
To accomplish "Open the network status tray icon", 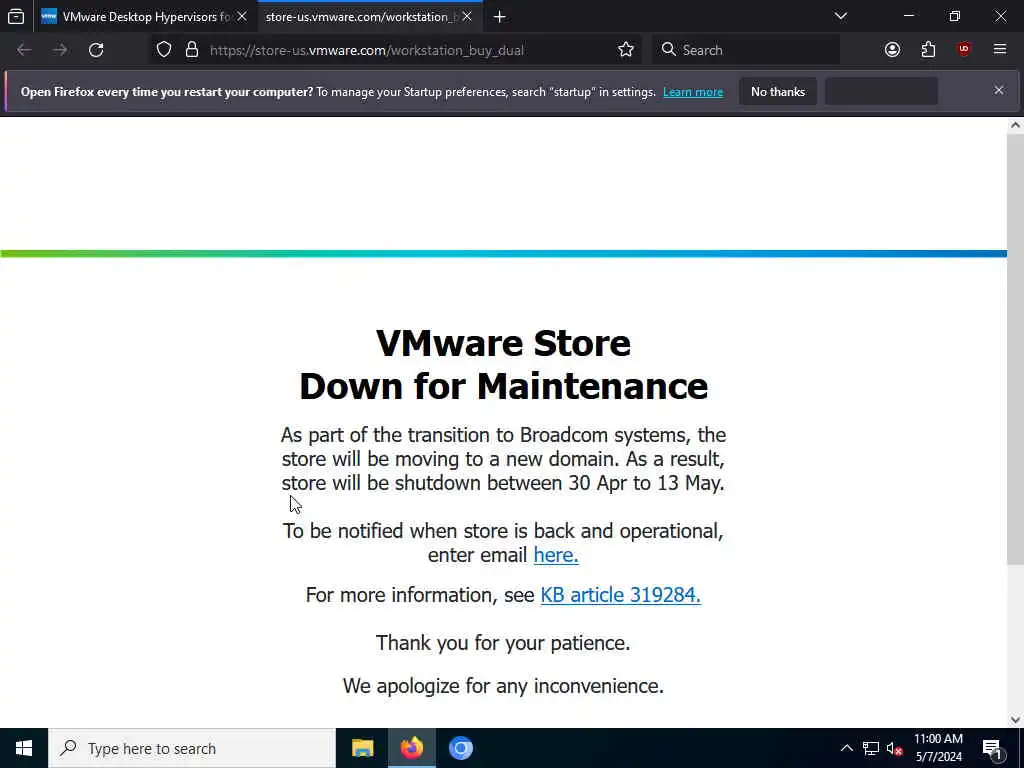I will click(x=871, y=748).
